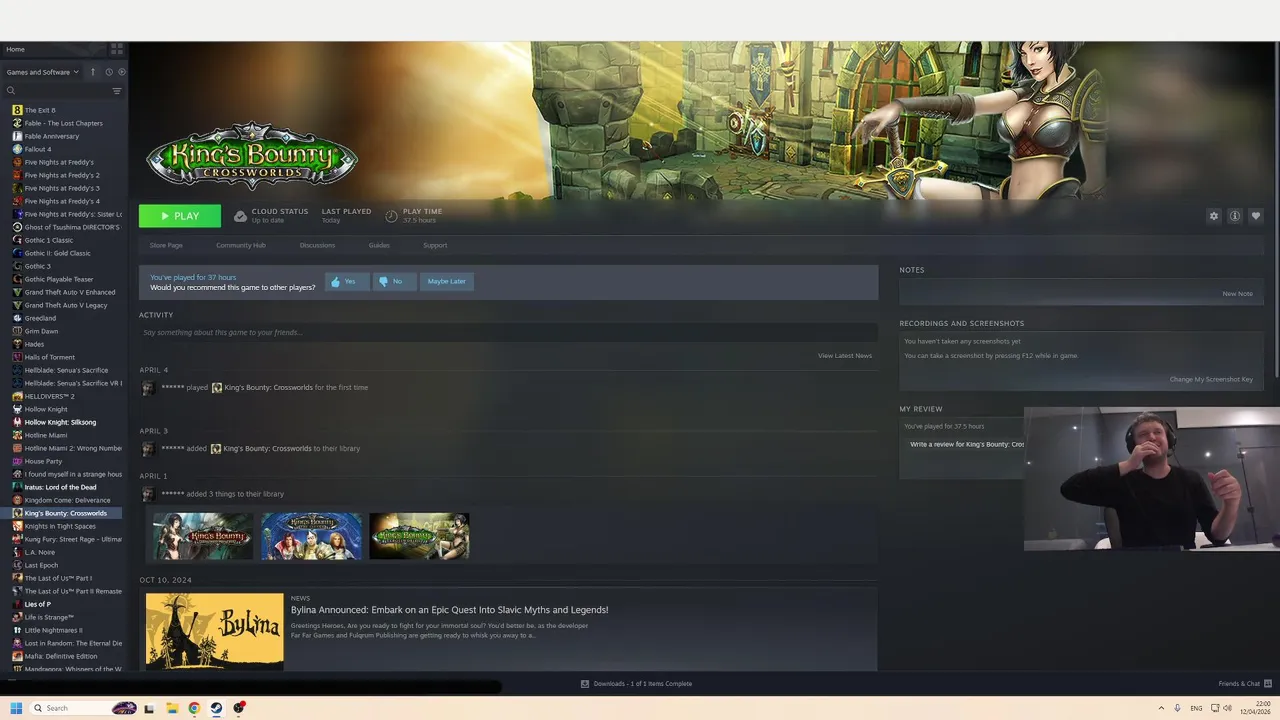Screen dimensions: 1280x720
Task: Select L.A. Noire in library
Action: click(x=40, y=552)
